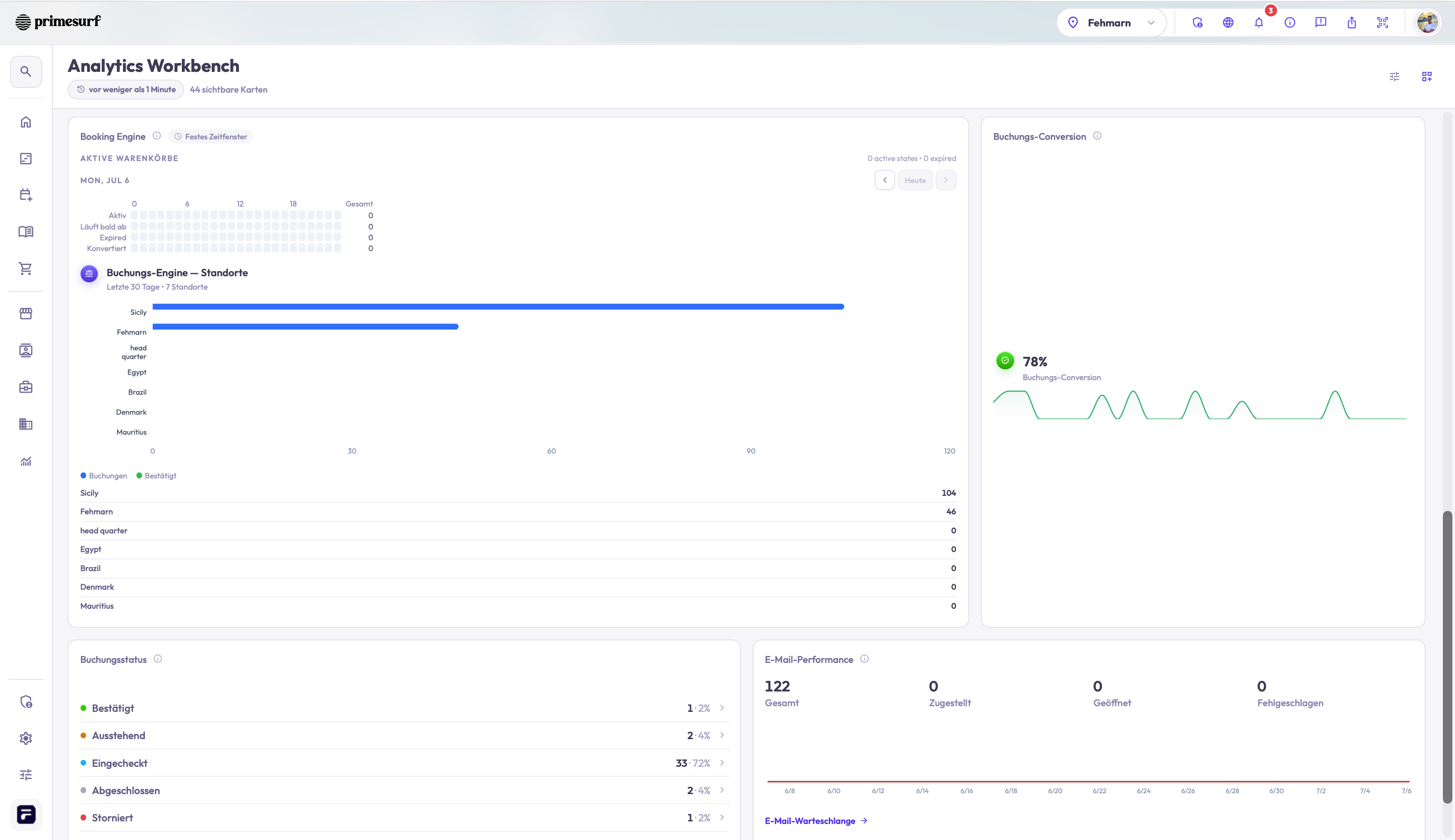Go to home via sidebar house icon
Viewport: 1455px width, 840px height.
[x=26, y=122]
